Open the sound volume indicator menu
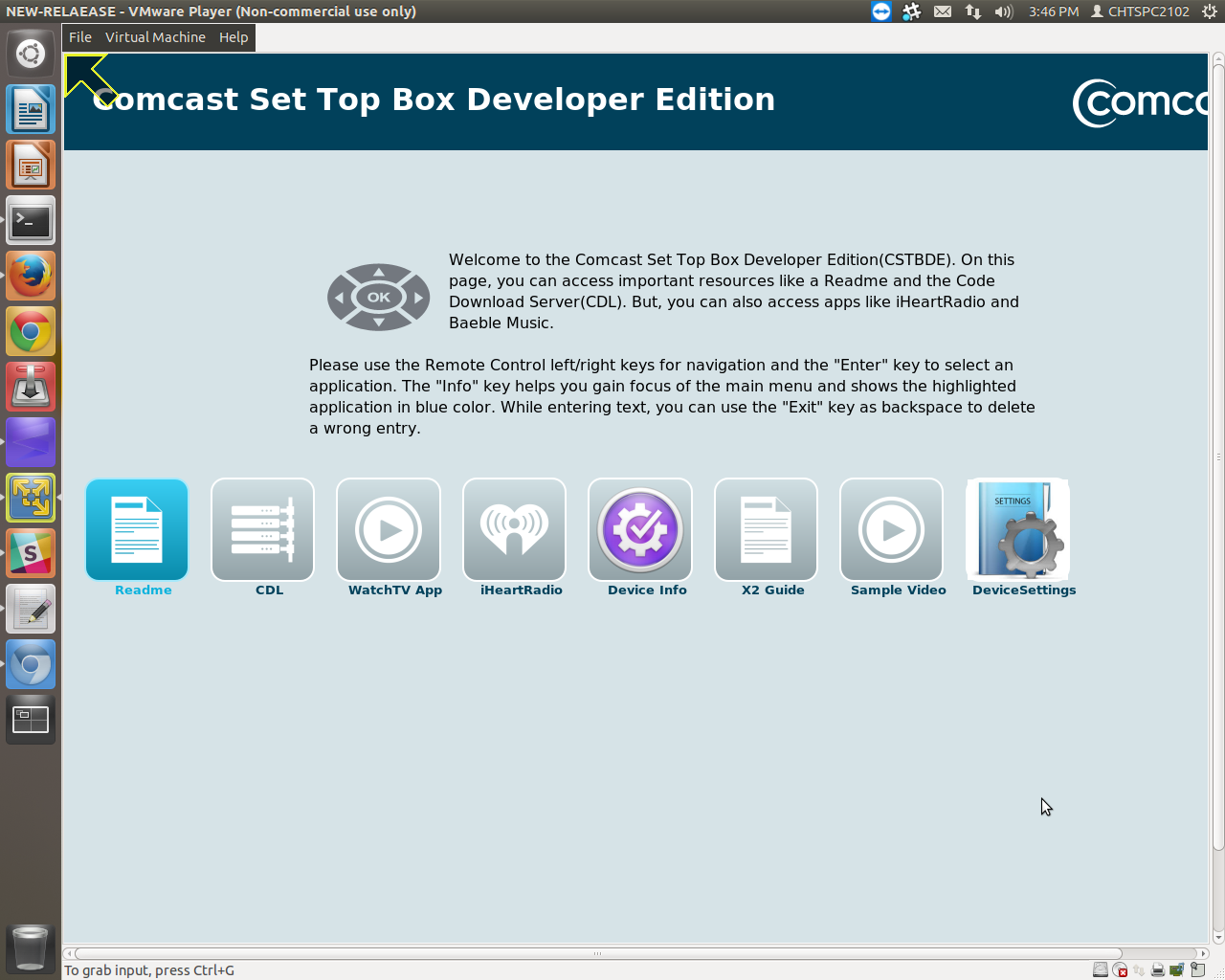 point(1003,11)
